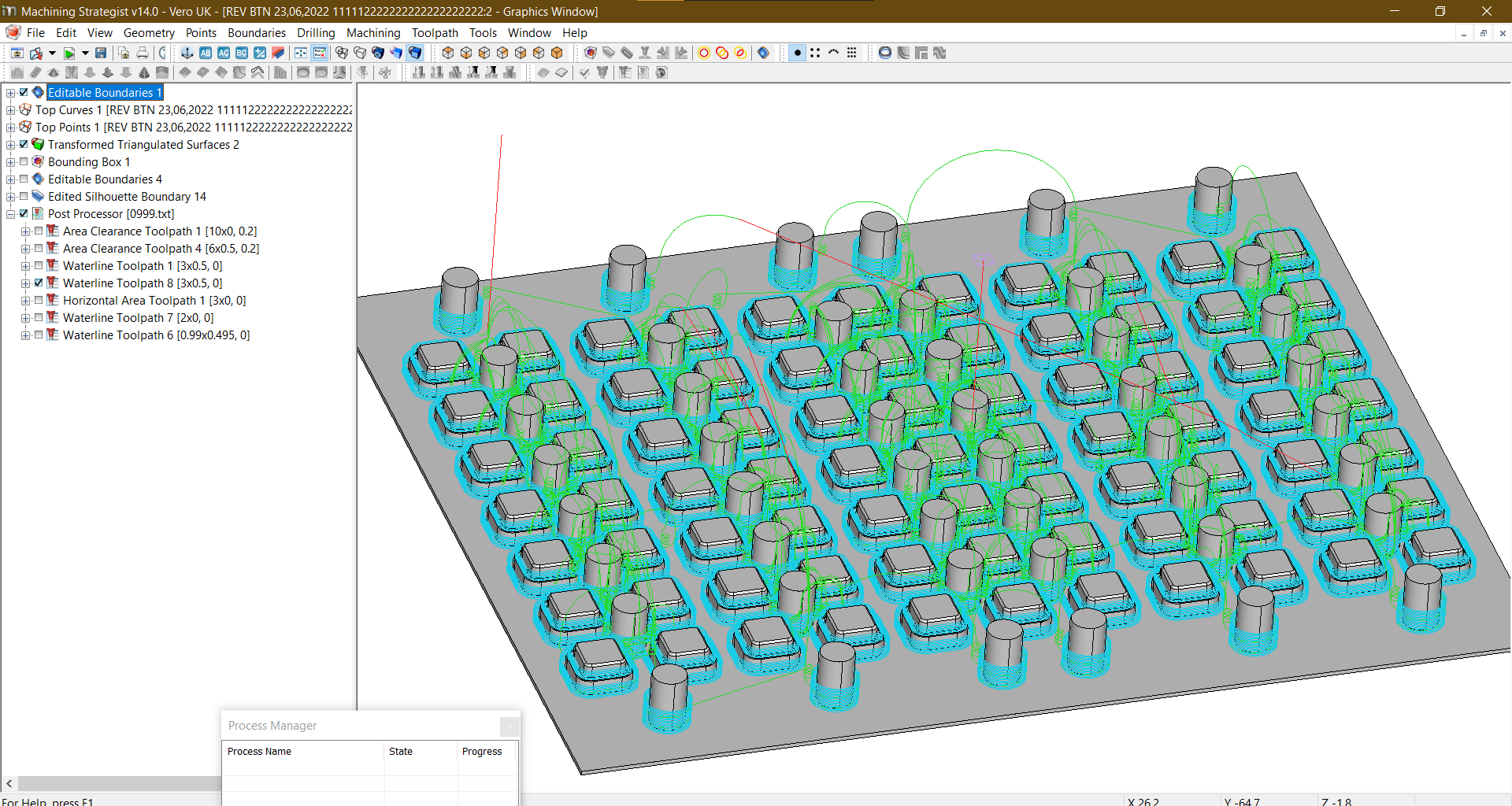1512x806 pixels.
Task: Open the Boundaries menu
Action: point(257,32)
